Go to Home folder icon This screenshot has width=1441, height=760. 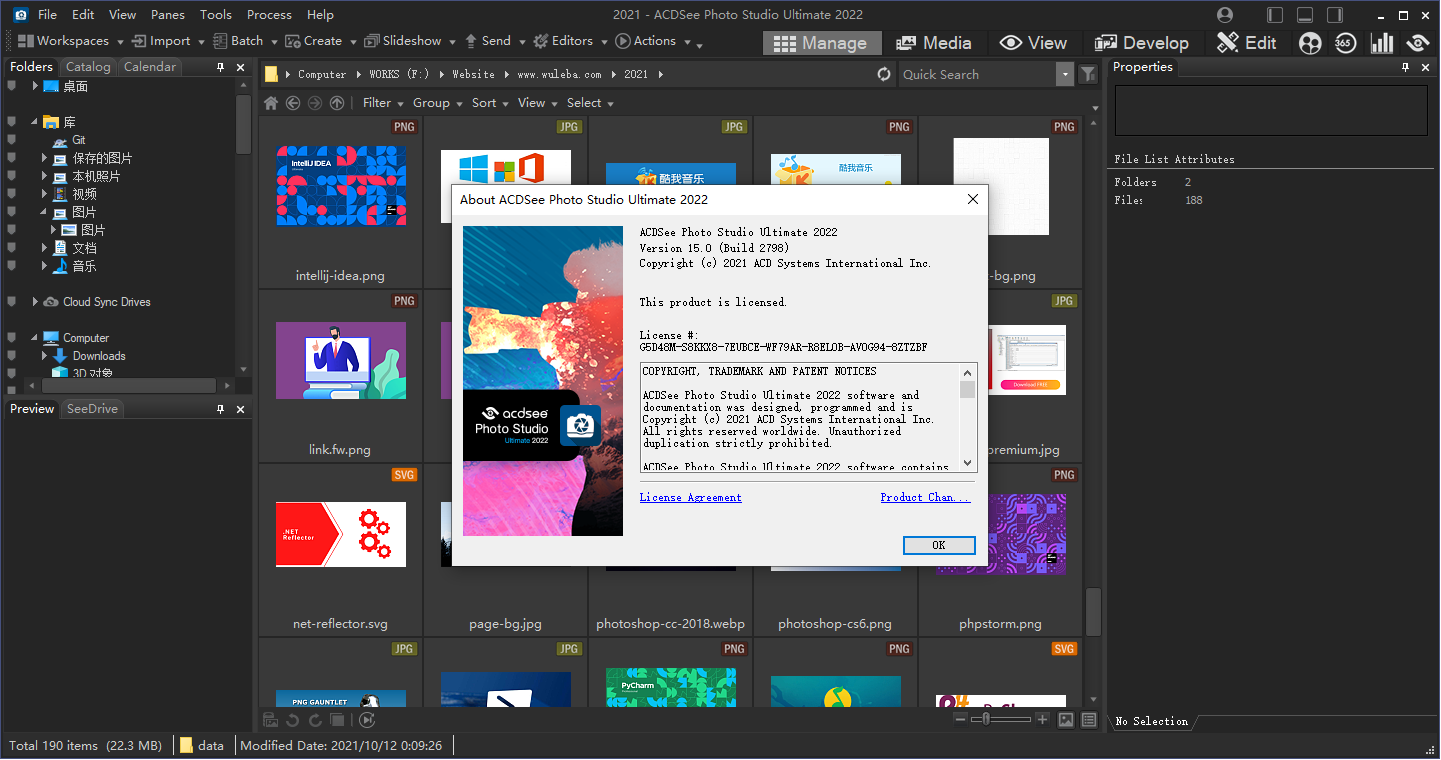pyautogui.click(x=271, y=103)
